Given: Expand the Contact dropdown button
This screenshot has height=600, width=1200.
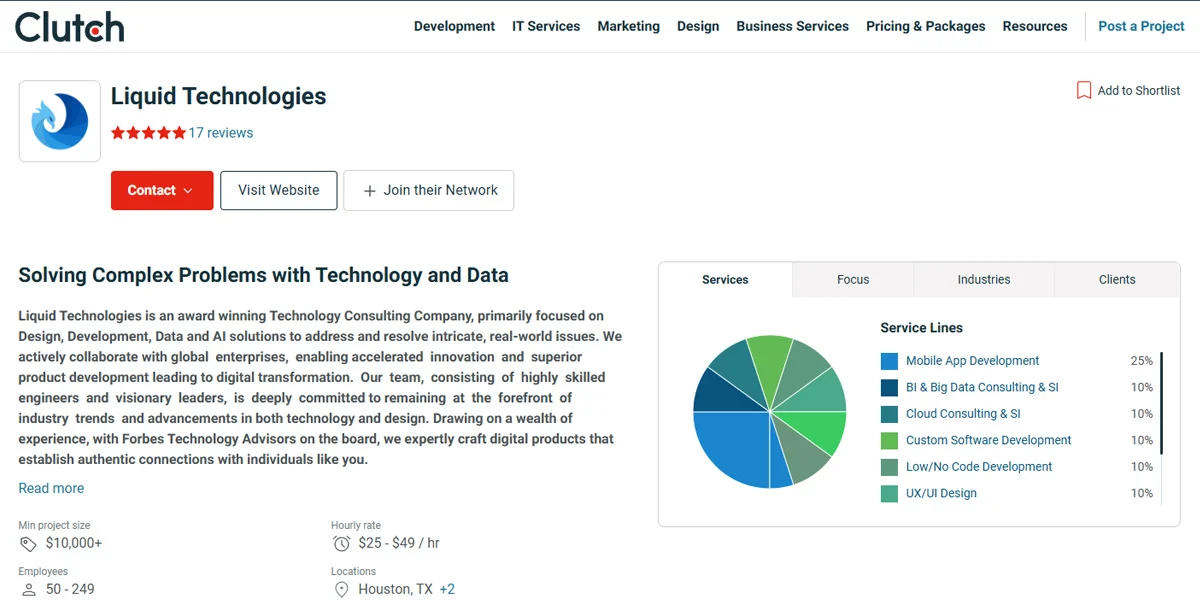Looking at the screenshot, I should [162, 190].
